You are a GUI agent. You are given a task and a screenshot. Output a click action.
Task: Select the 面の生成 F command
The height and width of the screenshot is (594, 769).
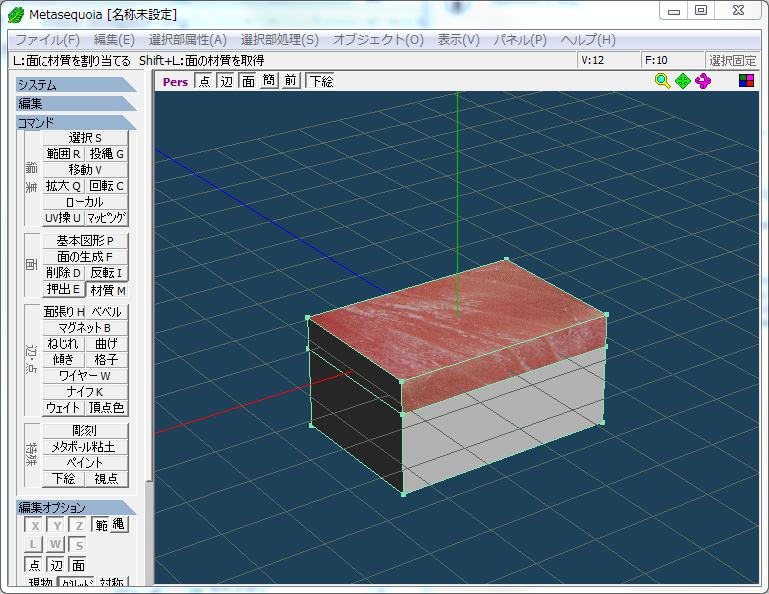click(85, 257)
